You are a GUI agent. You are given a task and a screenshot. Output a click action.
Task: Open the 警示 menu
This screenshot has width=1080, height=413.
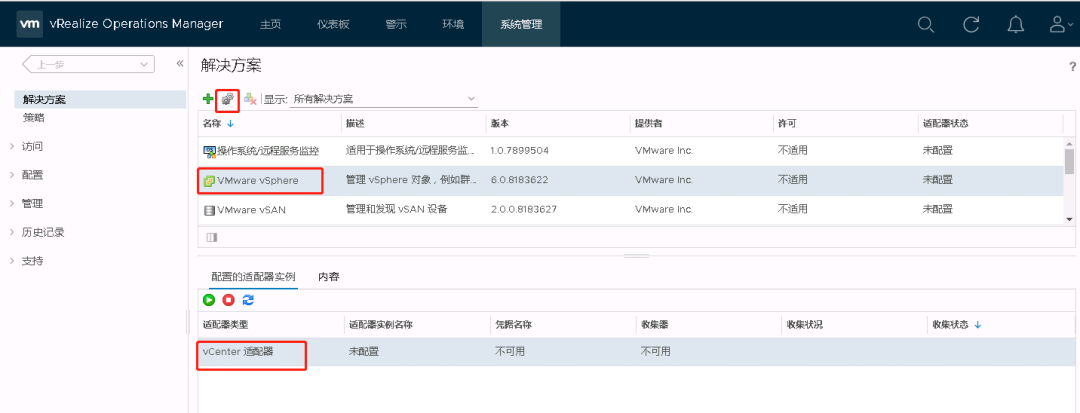click(x=396, y=24)
